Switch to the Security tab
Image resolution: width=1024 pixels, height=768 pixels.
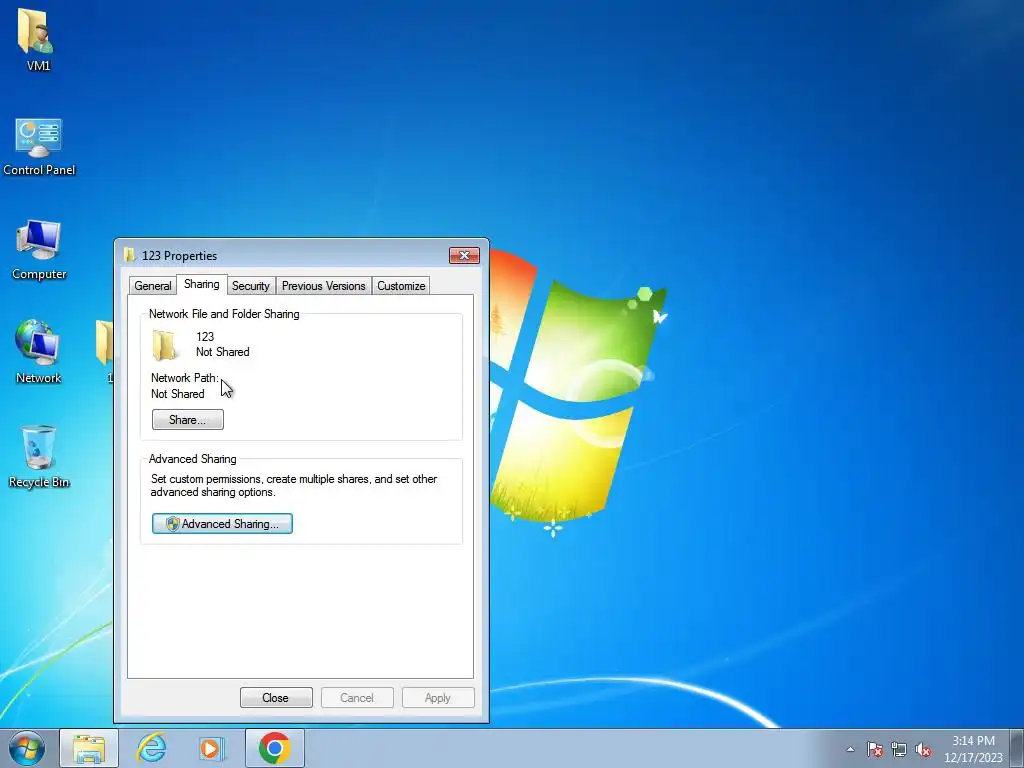tap(251, 286)
